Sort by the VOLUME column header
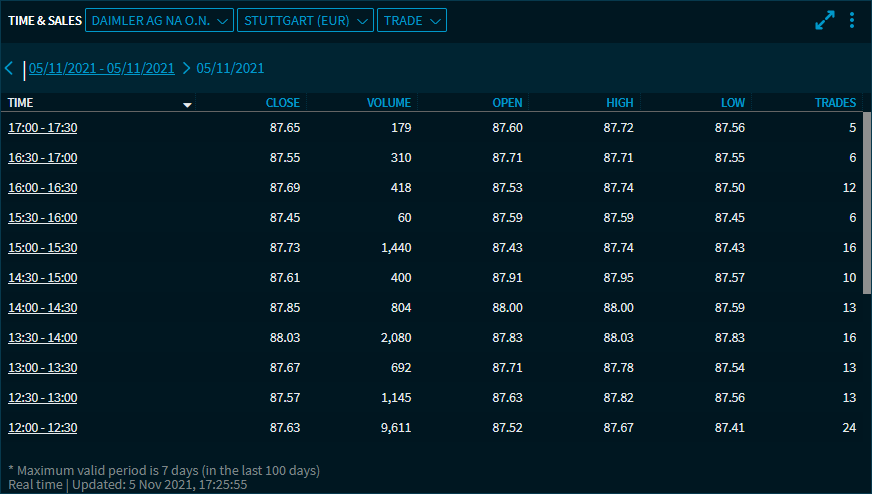Image resolution: width=872 pixels, height=494 pixels. pyautogui.click(x=388, y=103)
